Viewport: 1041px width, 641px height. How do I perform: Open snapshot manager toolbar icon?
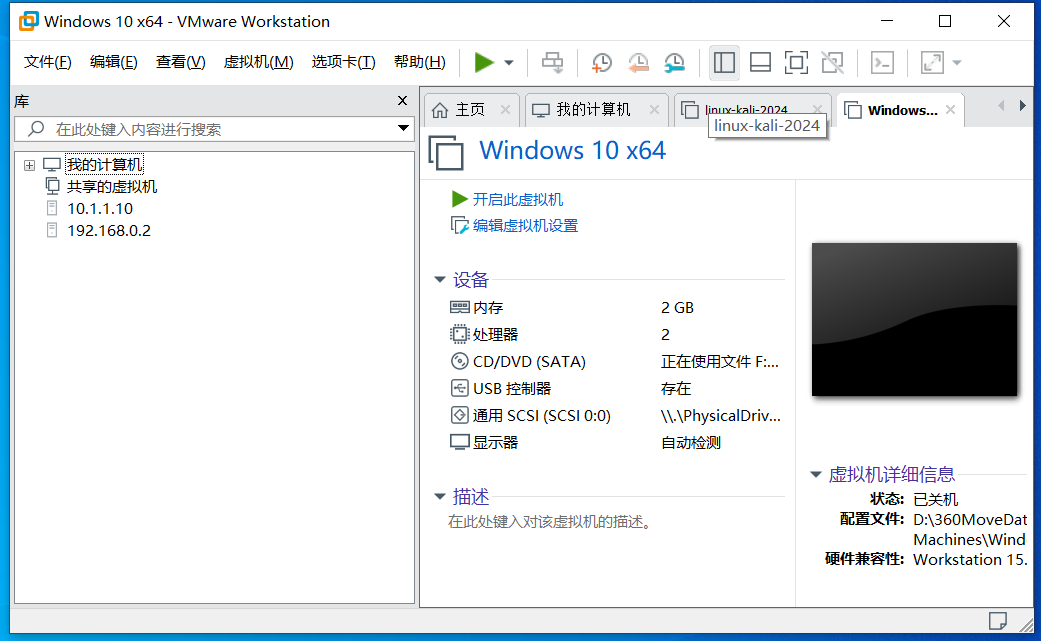[x=675, y=62]
